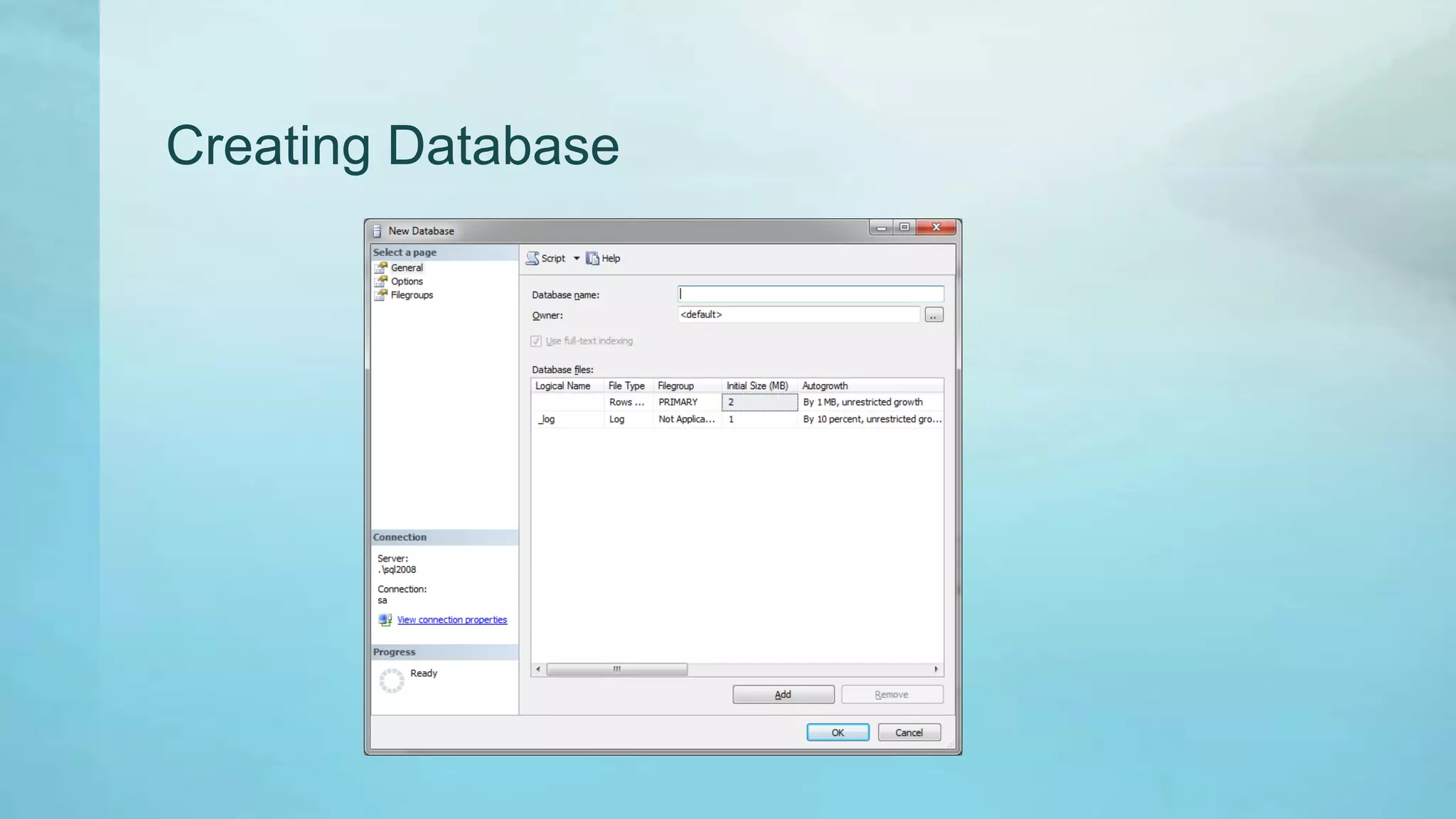Open the Script dropdown arrow
The image size is (1456, 819).
point(577,258)
